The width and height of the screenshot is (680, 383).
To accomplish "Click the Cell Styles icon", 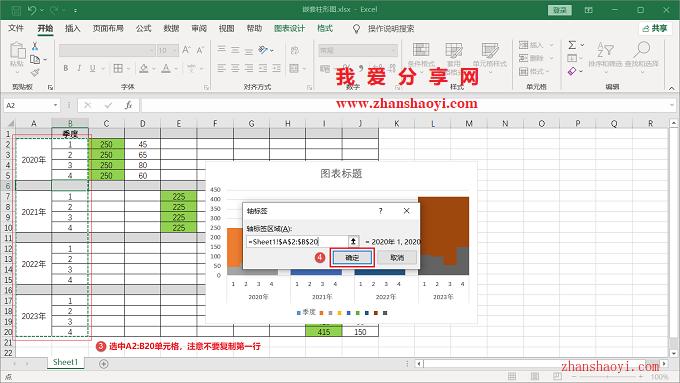I will coord(490,50).
